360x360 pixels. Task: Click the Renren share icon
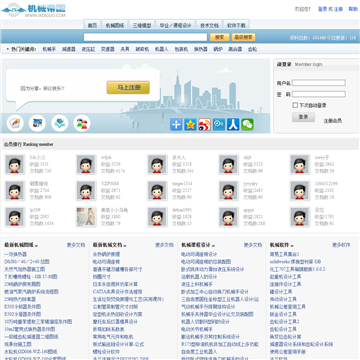pos(233,124)
